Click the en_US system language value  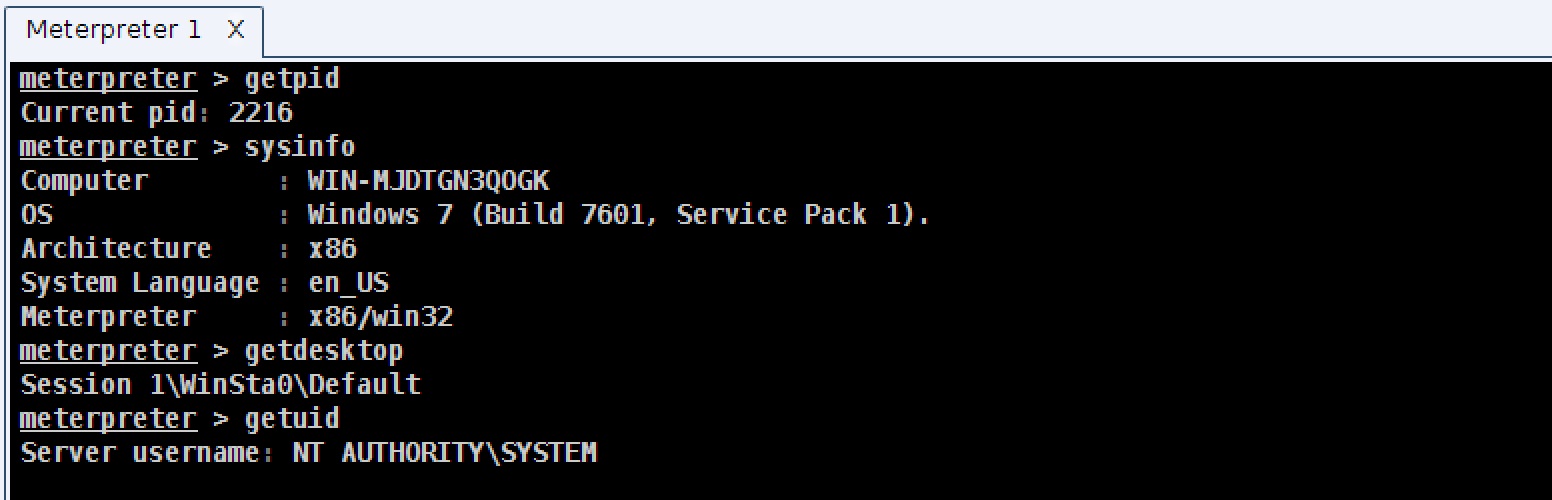tap(348, 283)
